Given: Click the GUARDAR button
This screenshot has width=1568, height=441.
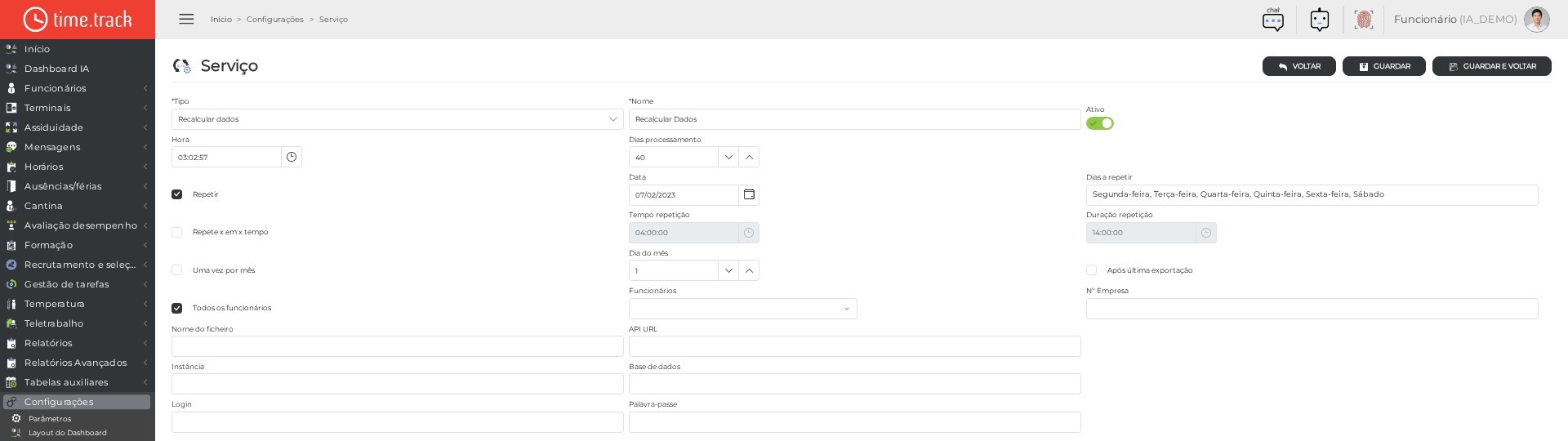Looking at the screenshot, I should tap(1384, 66).
